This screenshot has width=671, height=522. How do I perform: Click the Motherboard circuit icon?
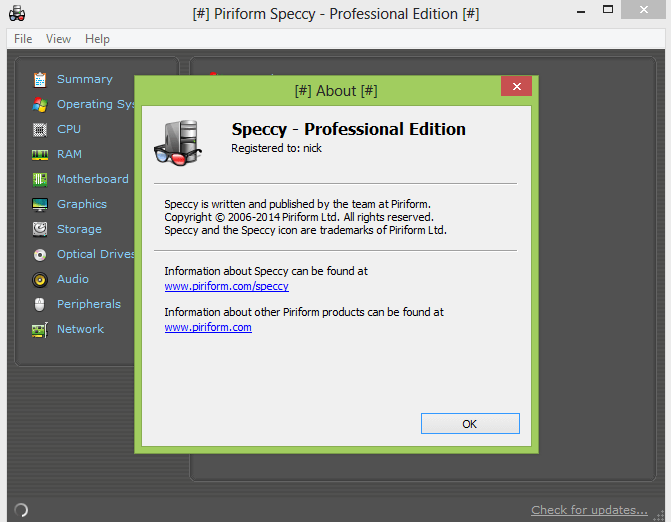pyautogui.click(x=40, y=179)
